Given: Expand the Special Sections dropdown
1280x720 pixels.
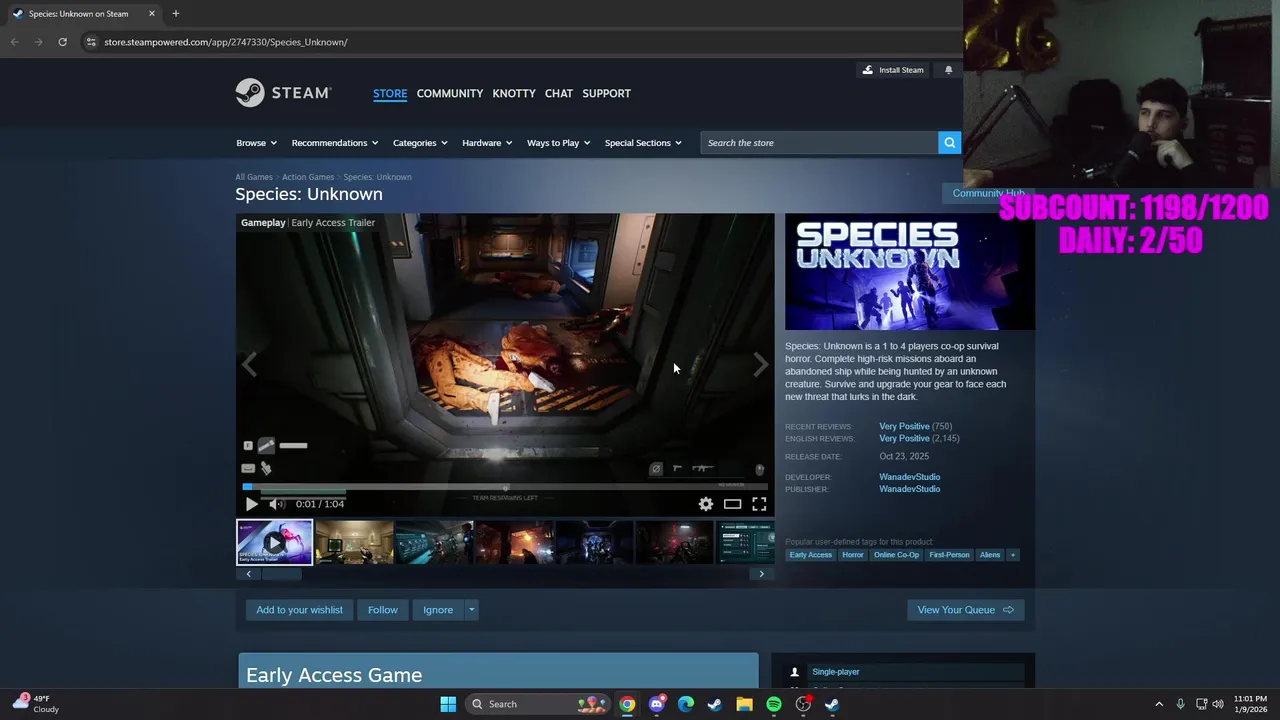Looking at the screenshot, I should (x=643, y=143).
